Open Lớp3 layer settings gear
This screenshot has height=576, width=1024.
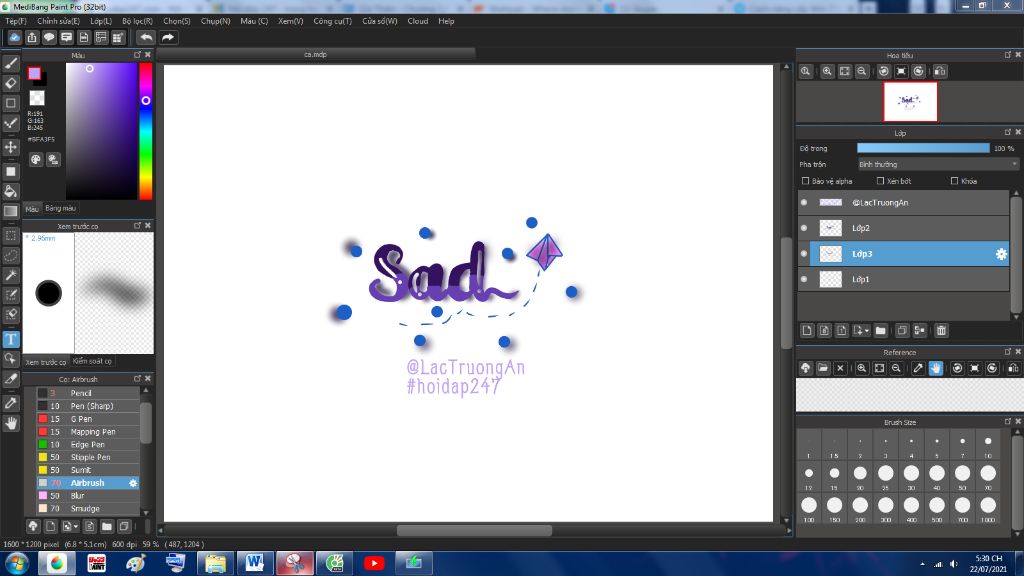pyautogui.click(x=1001, y=254)
